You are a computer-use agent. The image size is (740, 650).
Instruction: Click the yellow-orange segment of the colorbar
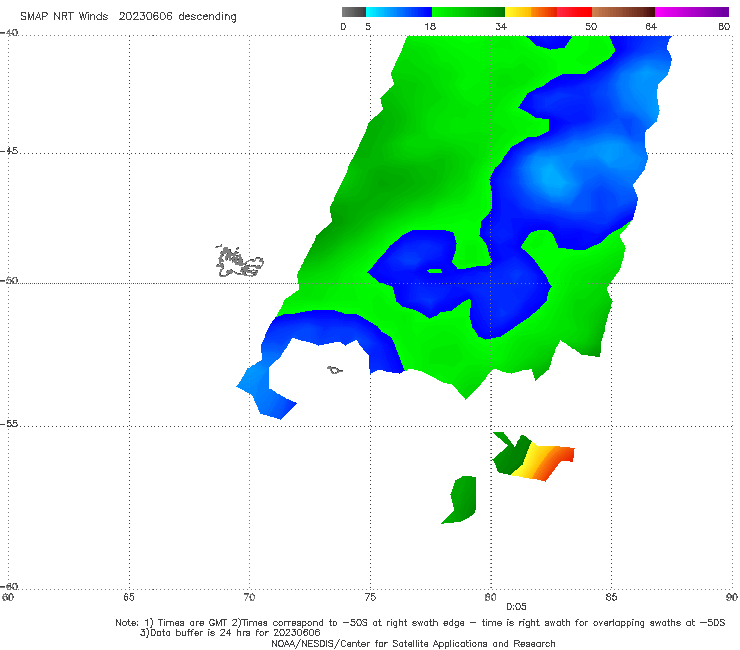(x=530, y=12)
